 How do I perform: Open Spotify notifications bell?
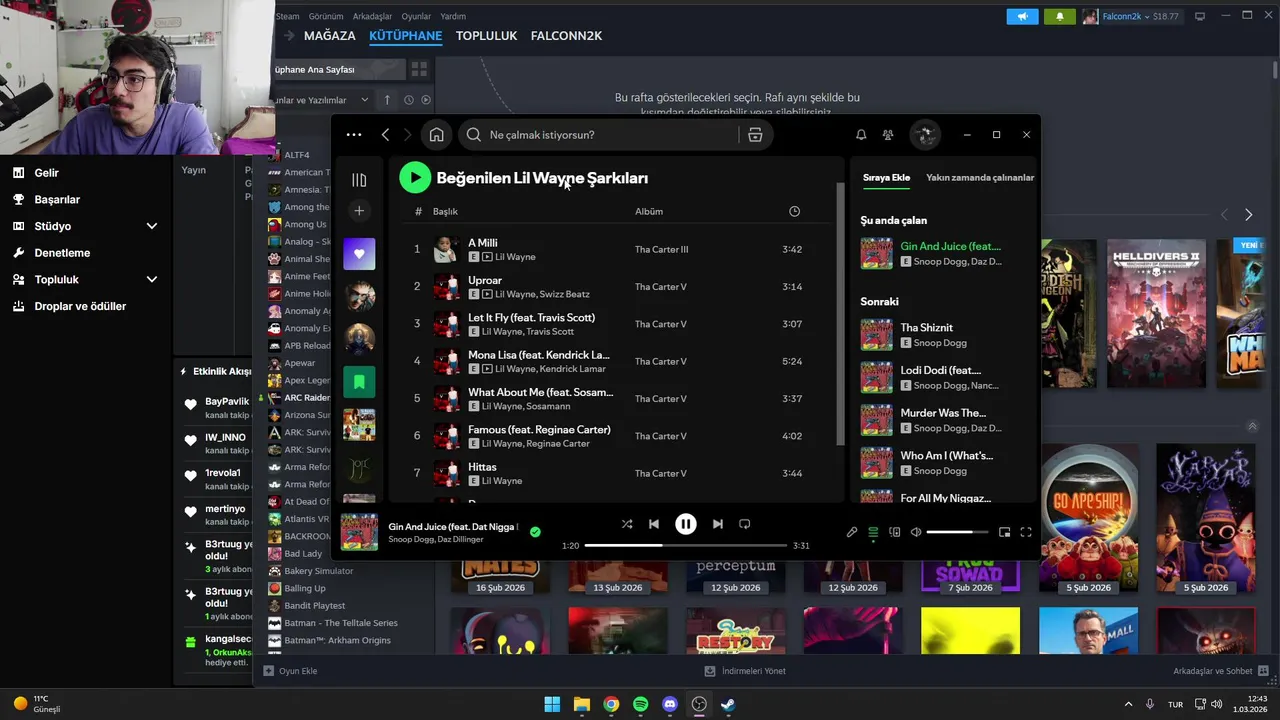click(x=861, y=134)
